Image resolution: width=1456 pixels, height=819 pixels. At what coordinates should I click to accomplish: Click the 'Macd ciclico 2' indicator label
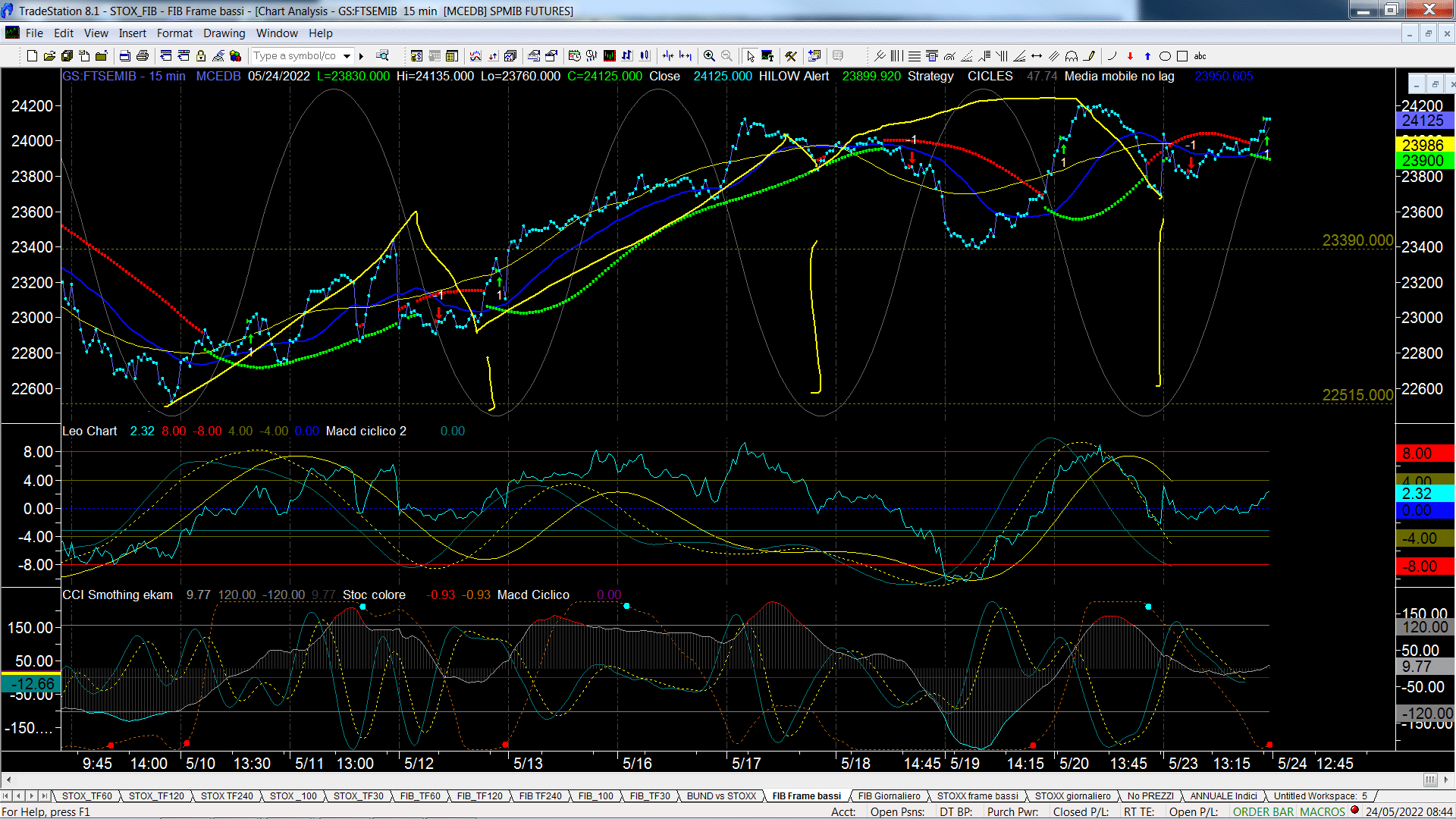[366, 431]
